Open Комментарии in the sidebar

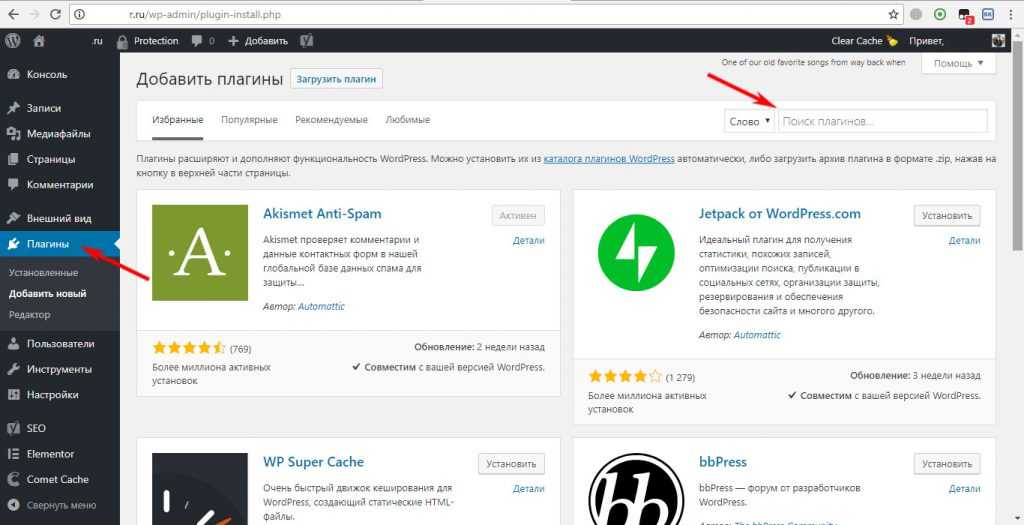pos(59,185)
